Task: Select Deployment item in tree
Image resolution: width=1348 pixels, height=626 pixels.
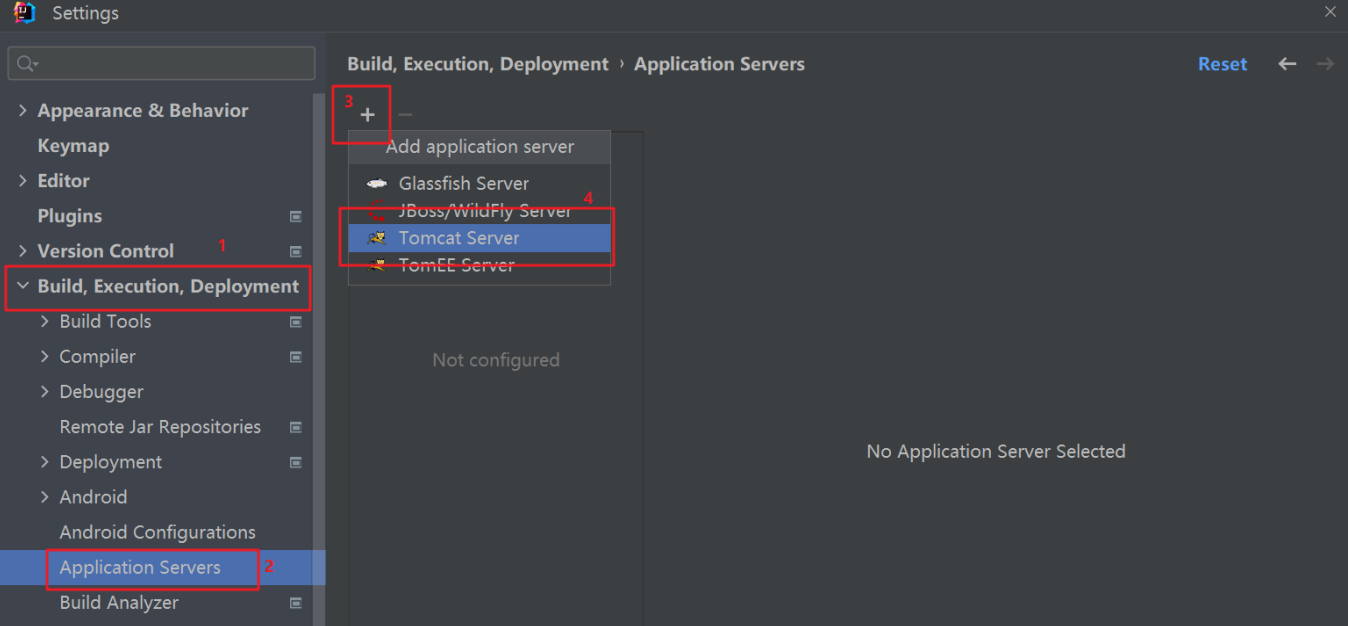Action: point(110,462)
